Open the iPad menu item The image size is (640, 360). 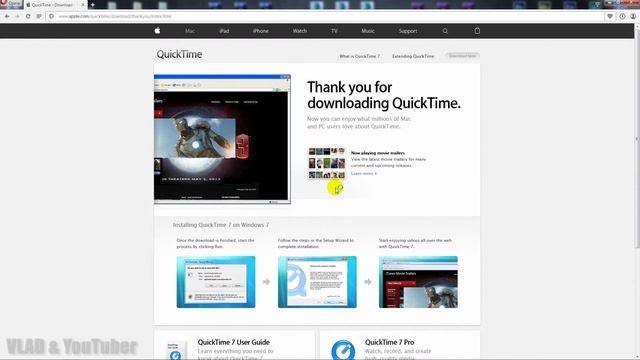click(224, 31)
